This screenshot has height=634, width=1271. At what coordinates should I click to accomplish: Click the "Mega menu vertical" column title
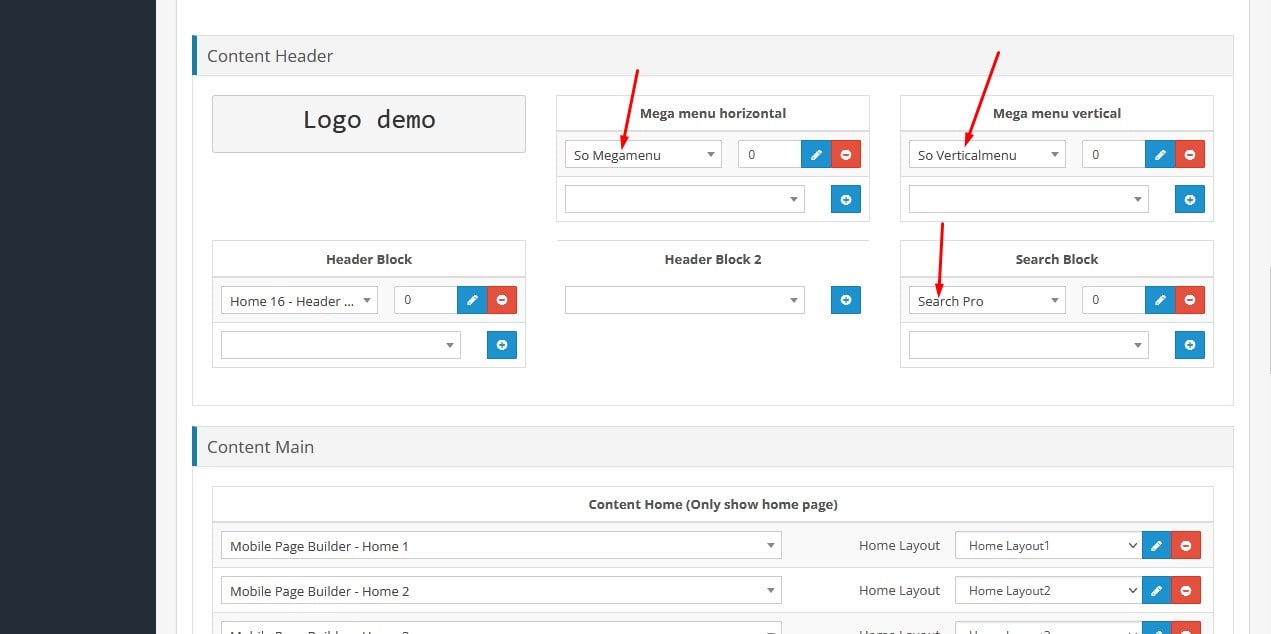point(1057,113)
